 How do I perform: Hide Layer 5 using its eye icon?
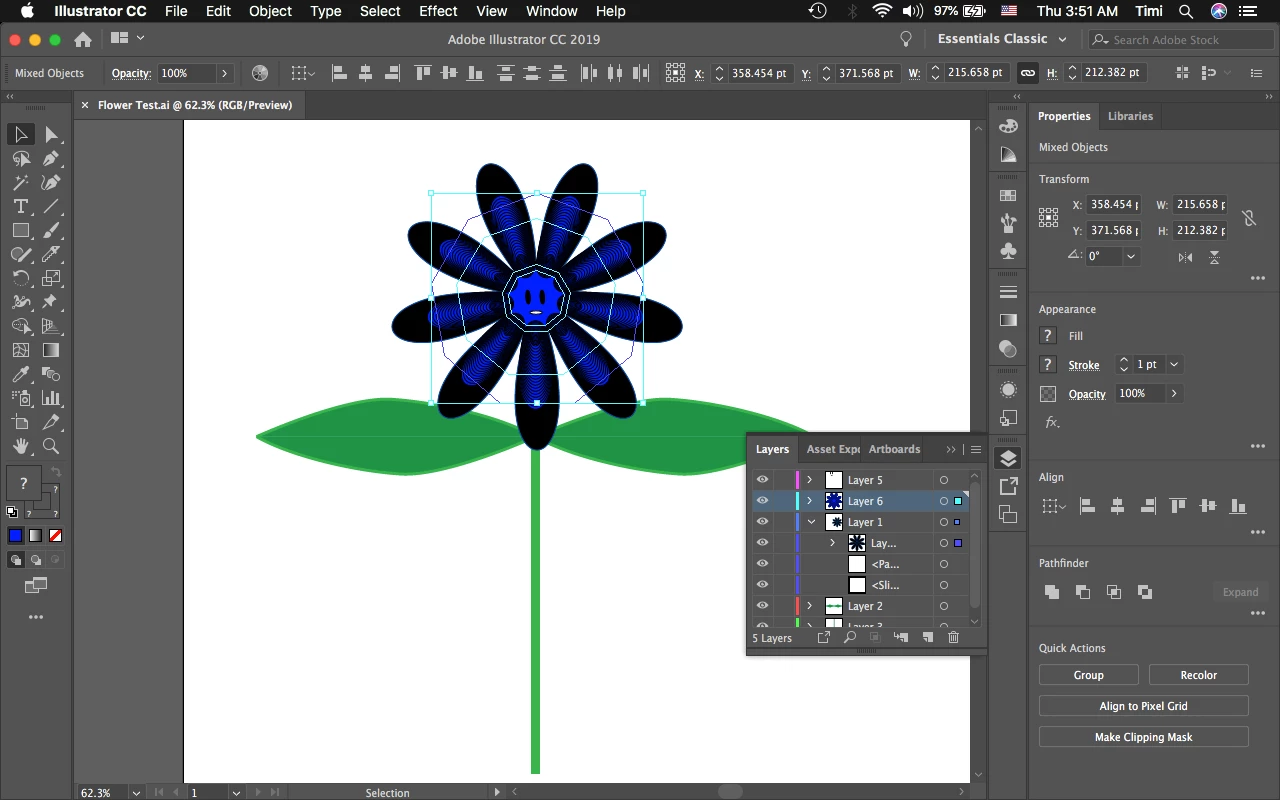coord(762,480)
